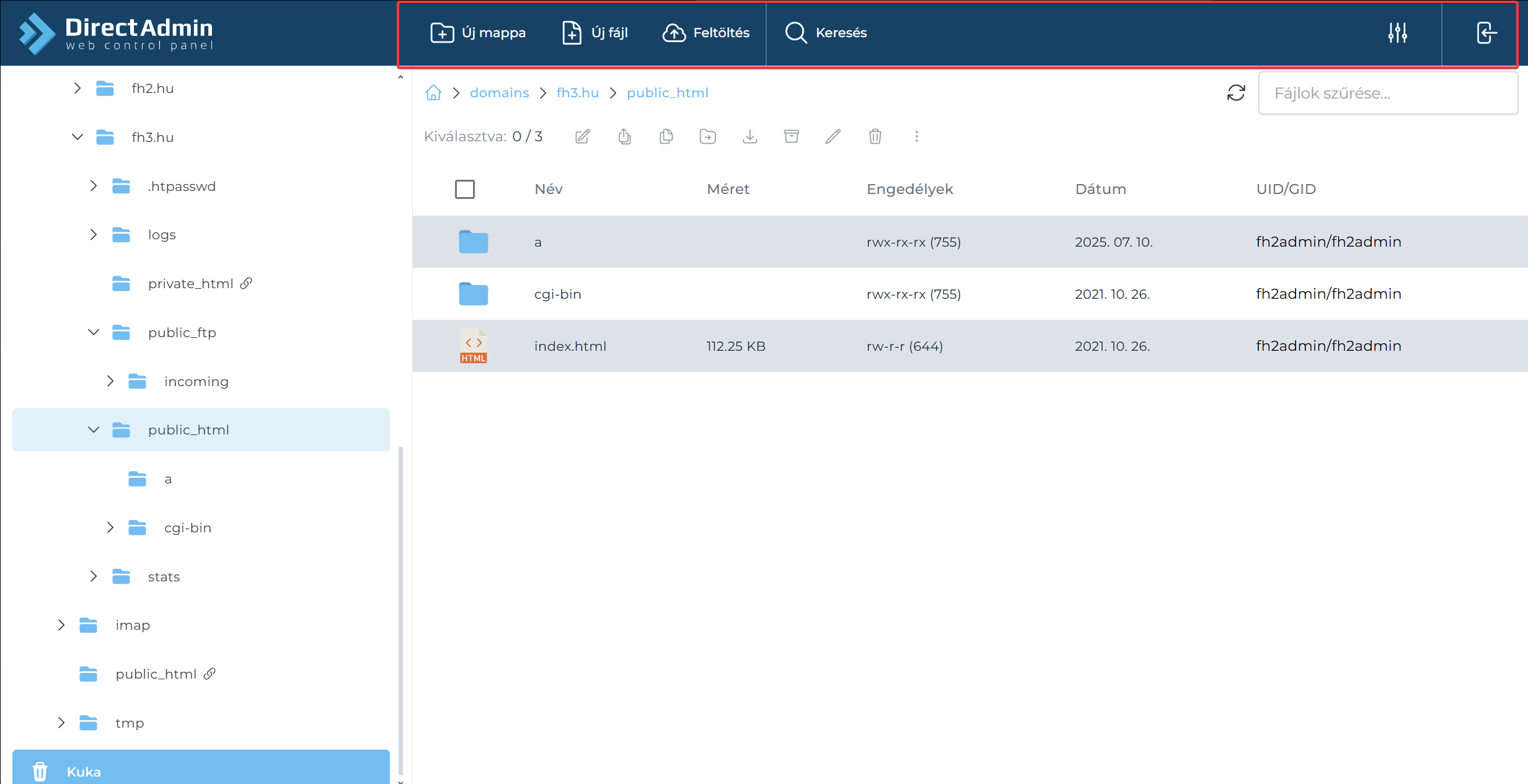Open the file manager settings sliders icon

(1397, 33)
